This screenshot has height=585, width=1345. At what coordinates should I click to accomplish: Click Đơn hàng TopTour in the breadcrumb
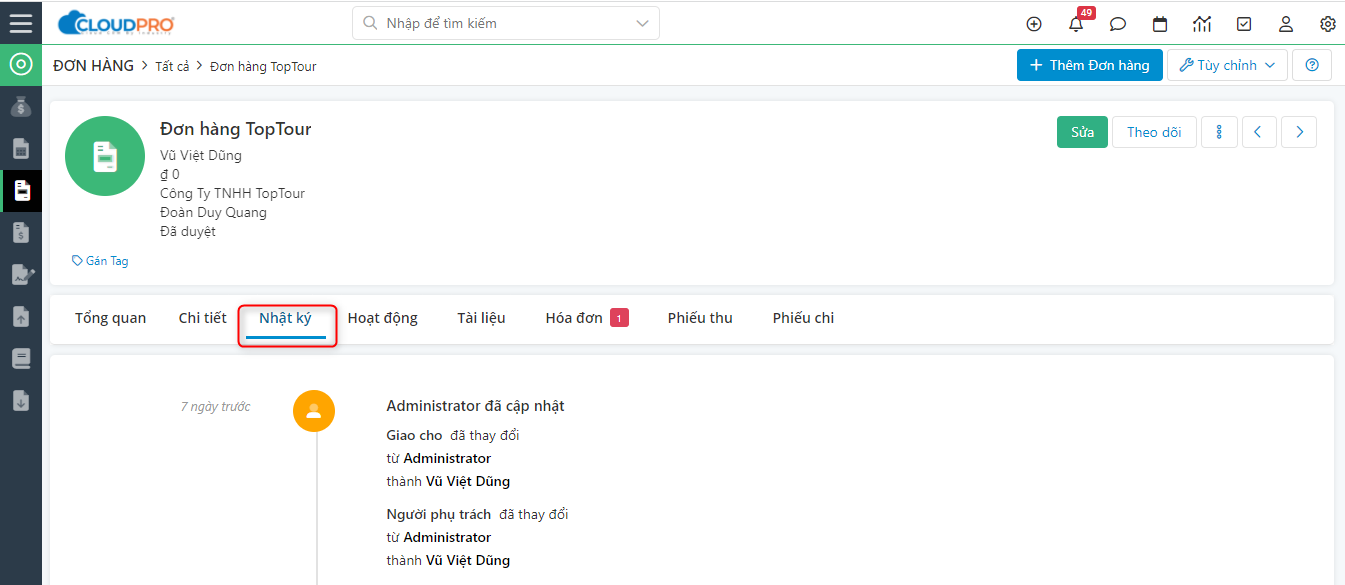click(x=263, y=66)
